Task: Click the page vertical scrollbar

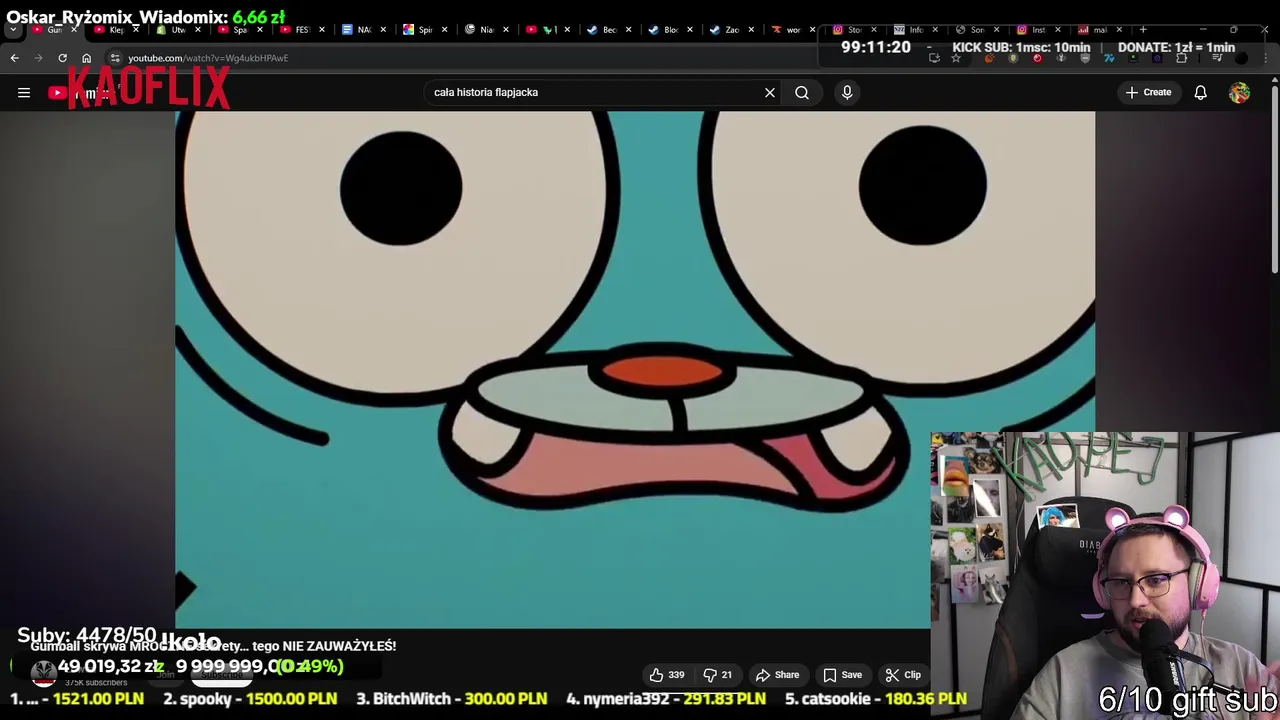Action: (1274, 180)
